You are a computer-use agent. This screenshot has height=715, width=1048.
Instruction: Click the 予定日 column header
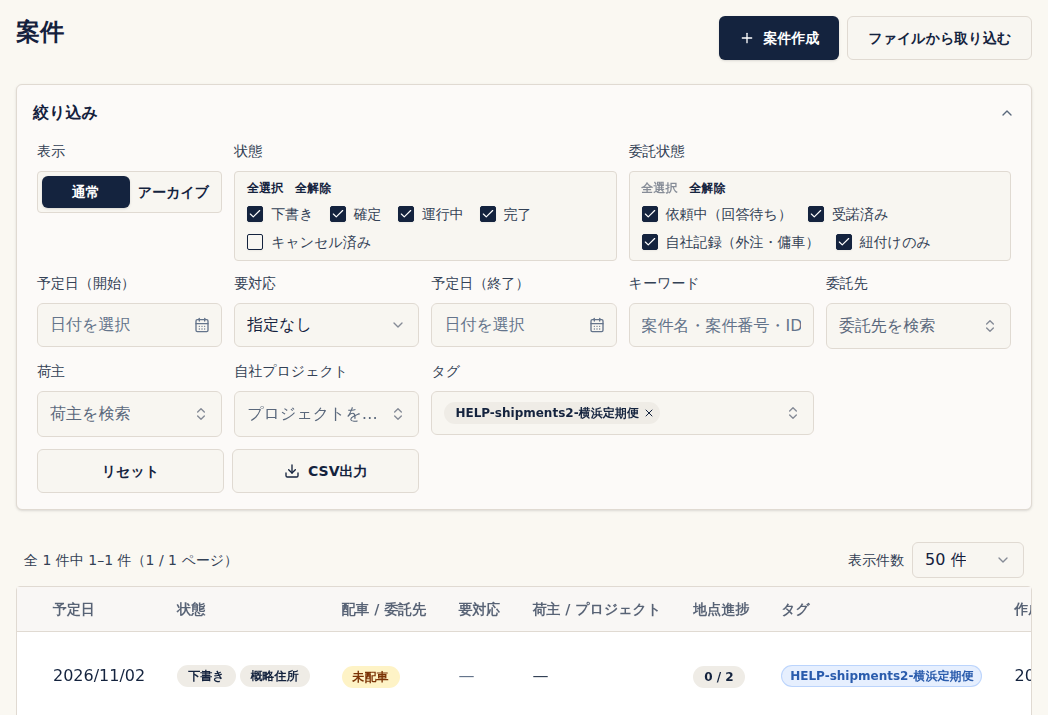pos(74,609)
